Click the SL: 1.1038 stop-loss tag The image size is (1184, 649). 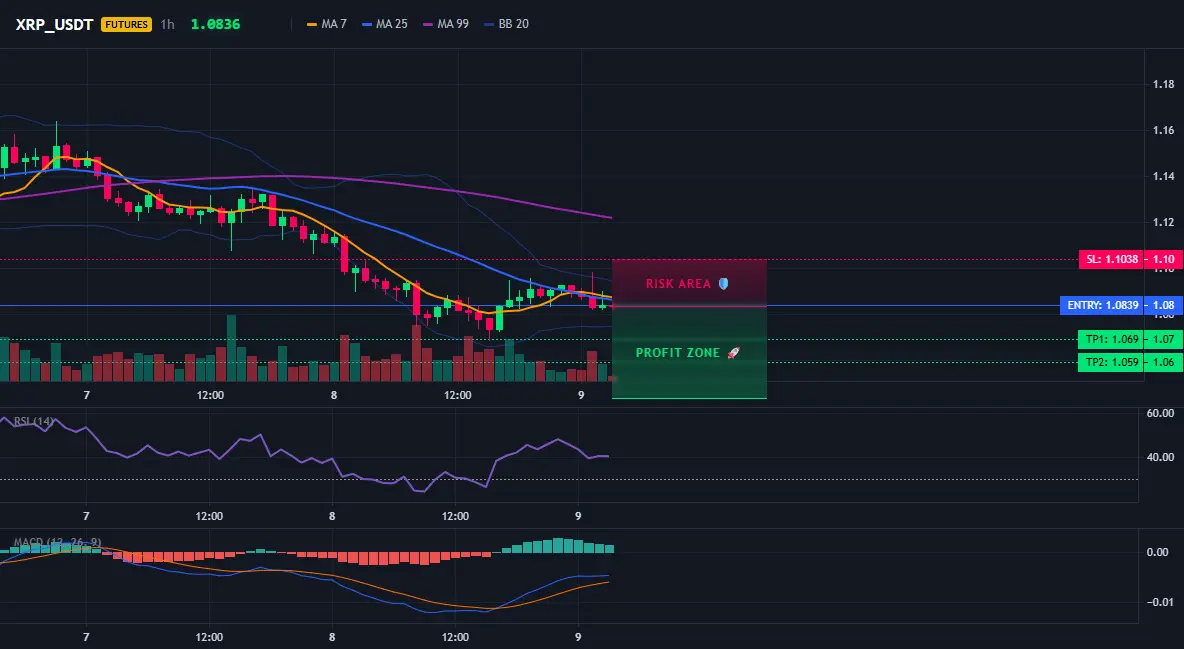click(1111, 259)
